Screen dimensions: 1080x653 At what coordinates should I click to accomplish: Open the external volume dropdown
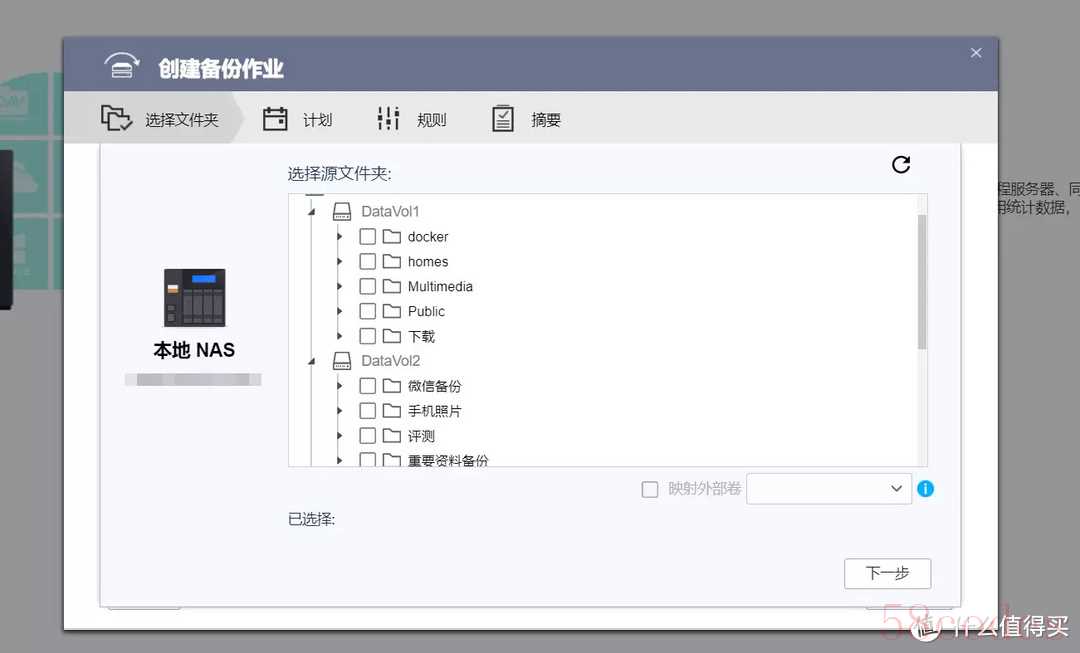[829, 488]
